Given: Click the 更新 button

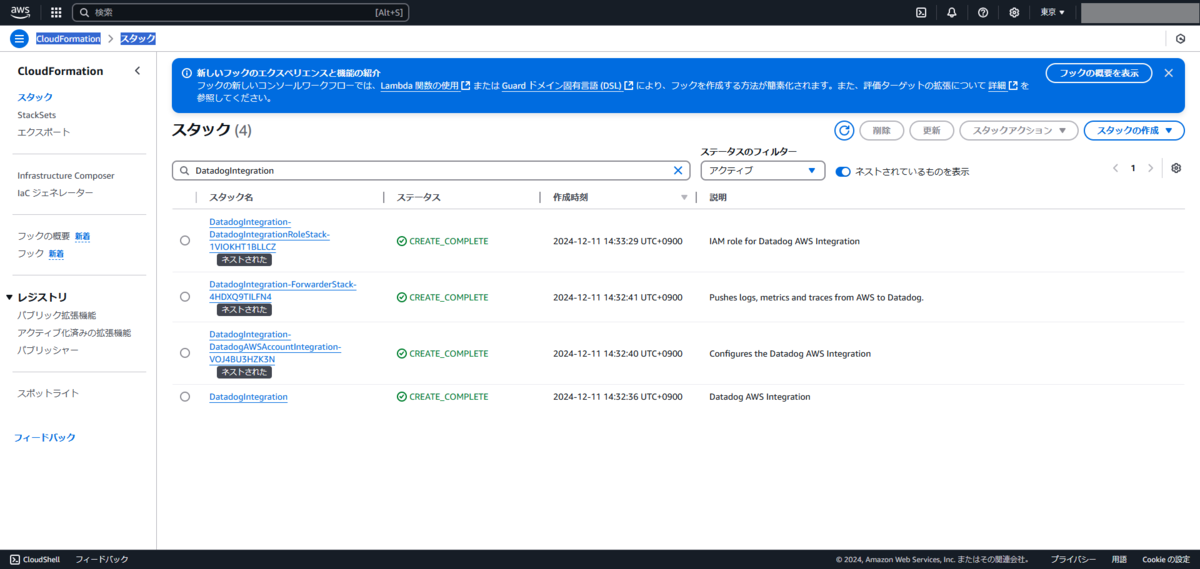Looking at the screenshot, I should click(x=932, y=130).
